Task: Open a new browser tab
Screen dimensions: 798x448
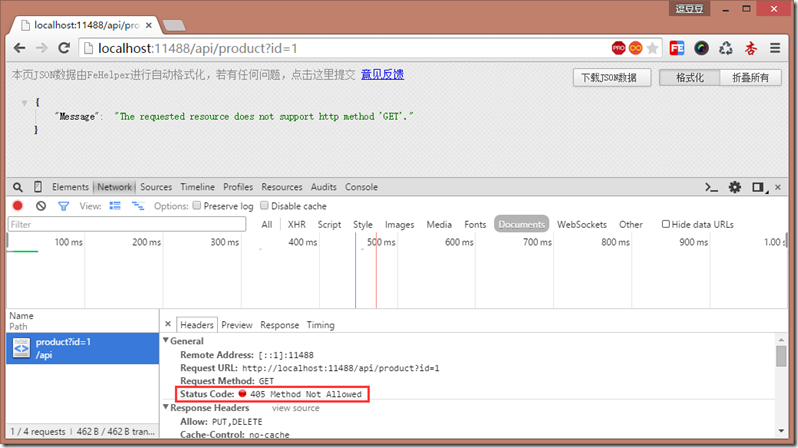Action: point(174,25)
